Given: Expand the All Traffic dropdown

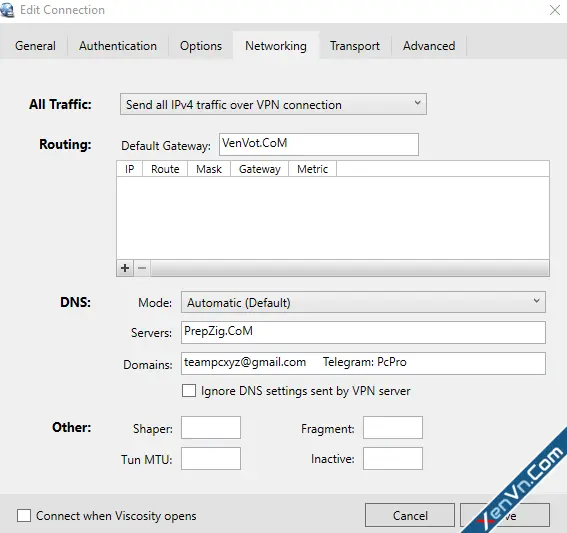Looking at the screenshot, I should 273,105.
